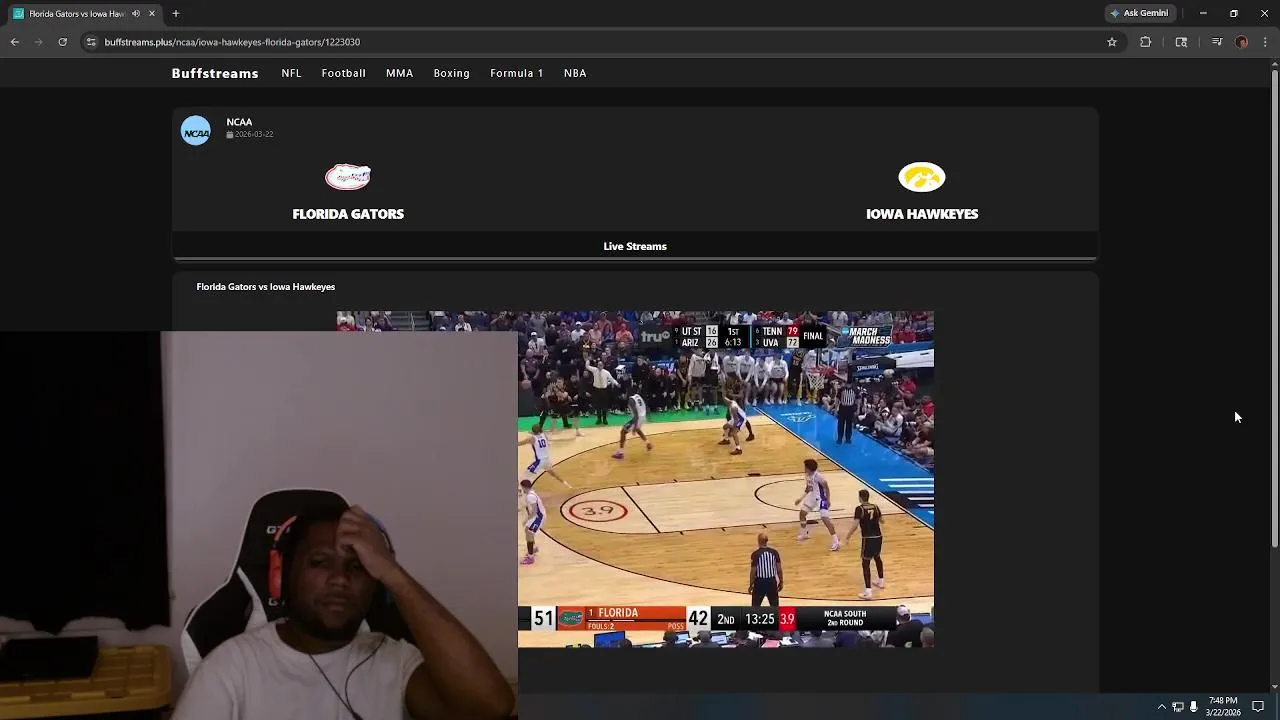Open the Windows notification center
Image resolution: width=1280 pixels, height=720 pixels.
click(x=1258, y=706)
